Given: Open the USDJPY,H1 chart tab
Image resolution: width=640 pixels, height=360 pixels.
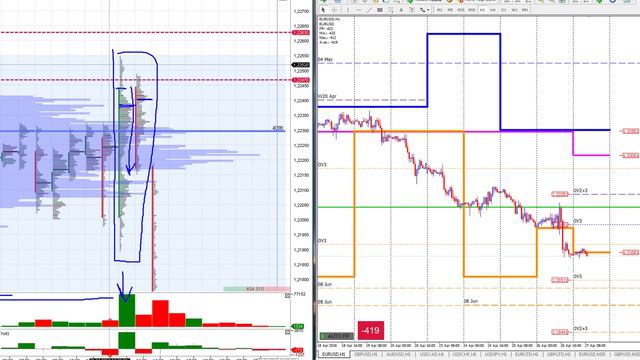Looking at the screenshot, I should pyautogui.click(x=496, y=354).
